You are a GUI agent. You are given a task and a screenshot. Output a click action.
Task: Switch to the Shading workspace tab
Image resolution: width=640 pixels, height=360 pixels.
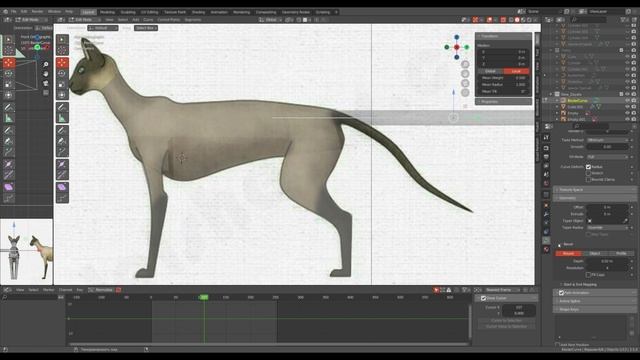(x=198, y=12)
